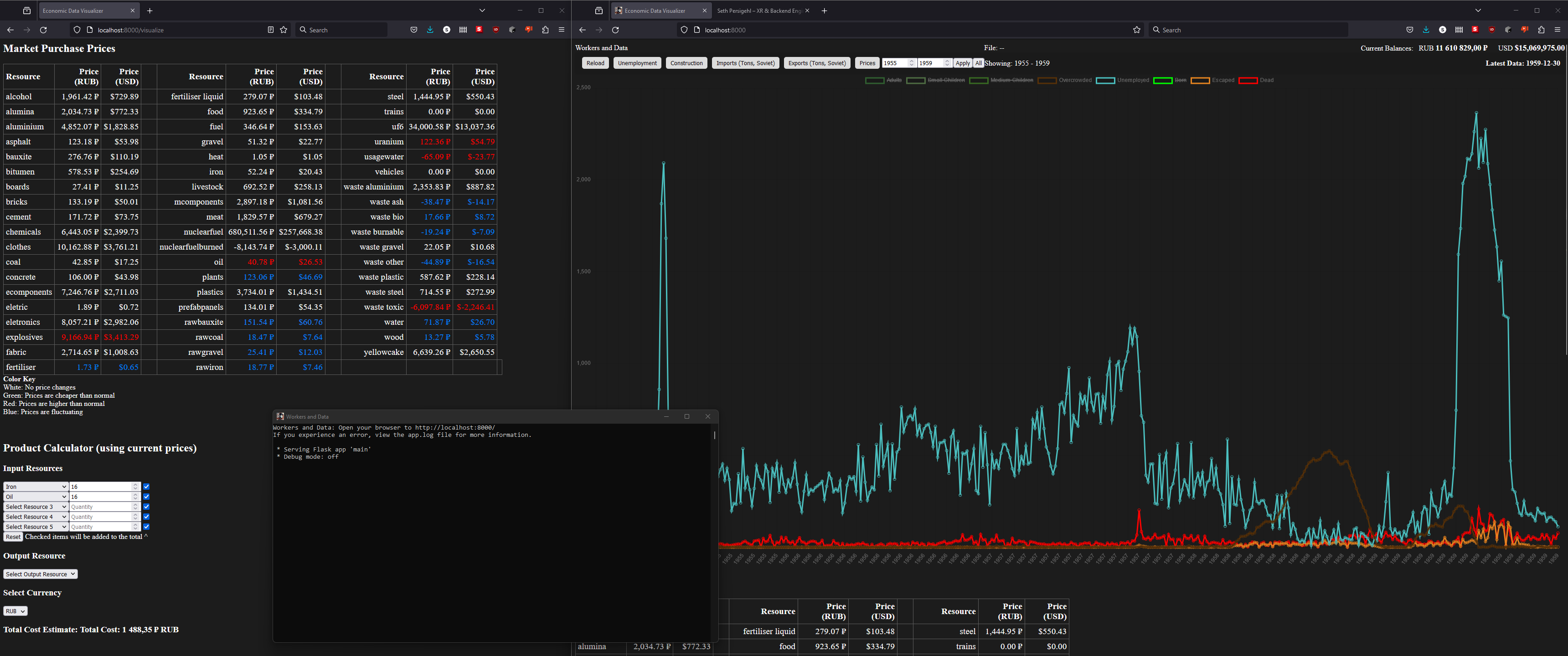The height and width of the screenshot is (656, 1568).
Task: Bookmark localhost:8000 with the right window's star
Action: 1136,30
